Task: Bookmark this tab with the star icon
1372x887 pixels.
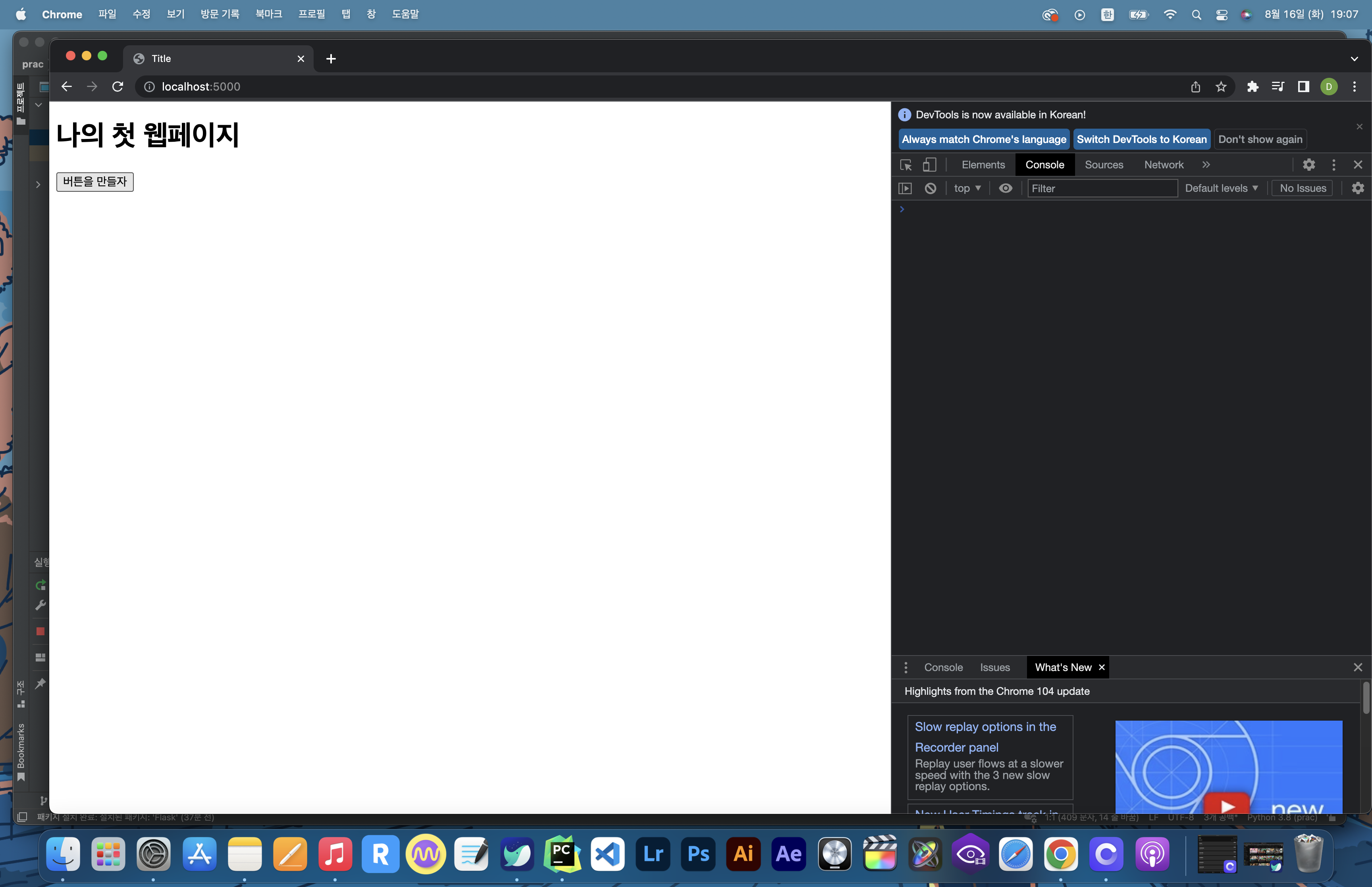Action: pos(1221,87)
